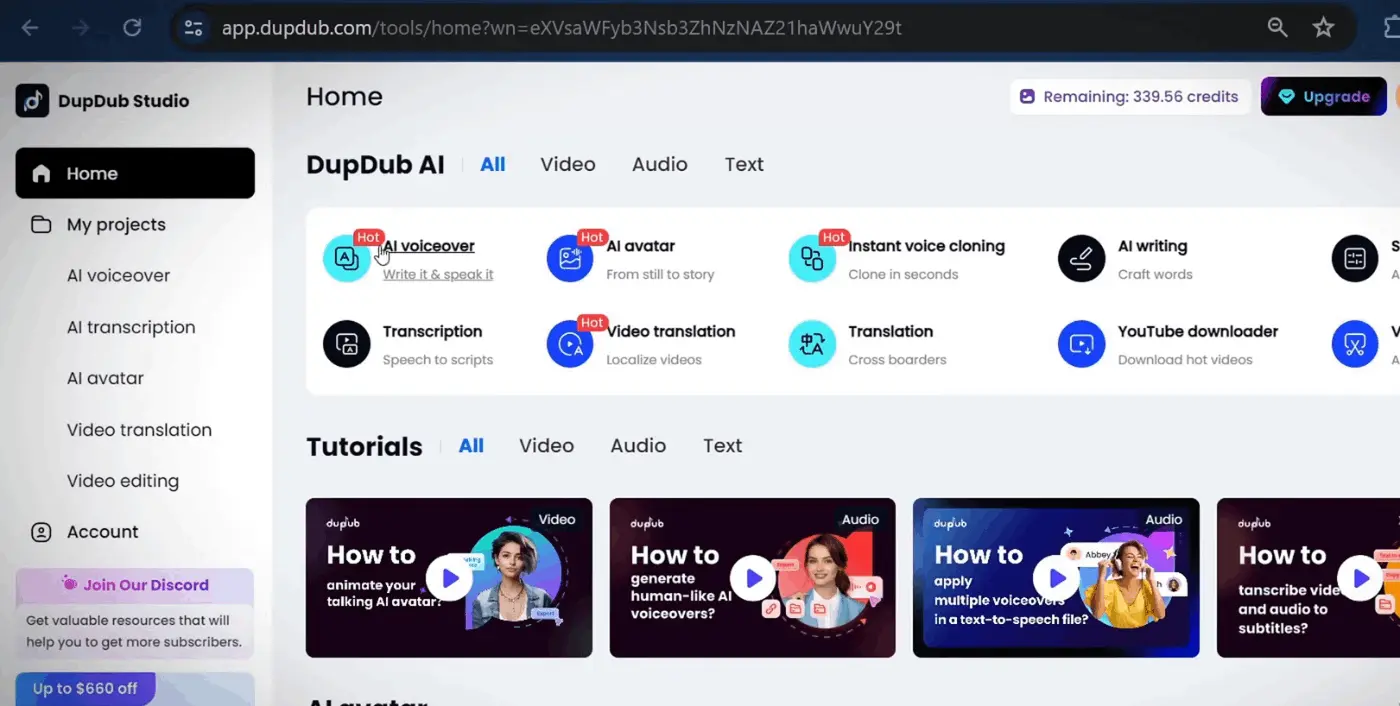The width and height of the screenshot is (1400, 706).
Task: Select the Audio tab under DupDub AI
Action: [659, 165]
